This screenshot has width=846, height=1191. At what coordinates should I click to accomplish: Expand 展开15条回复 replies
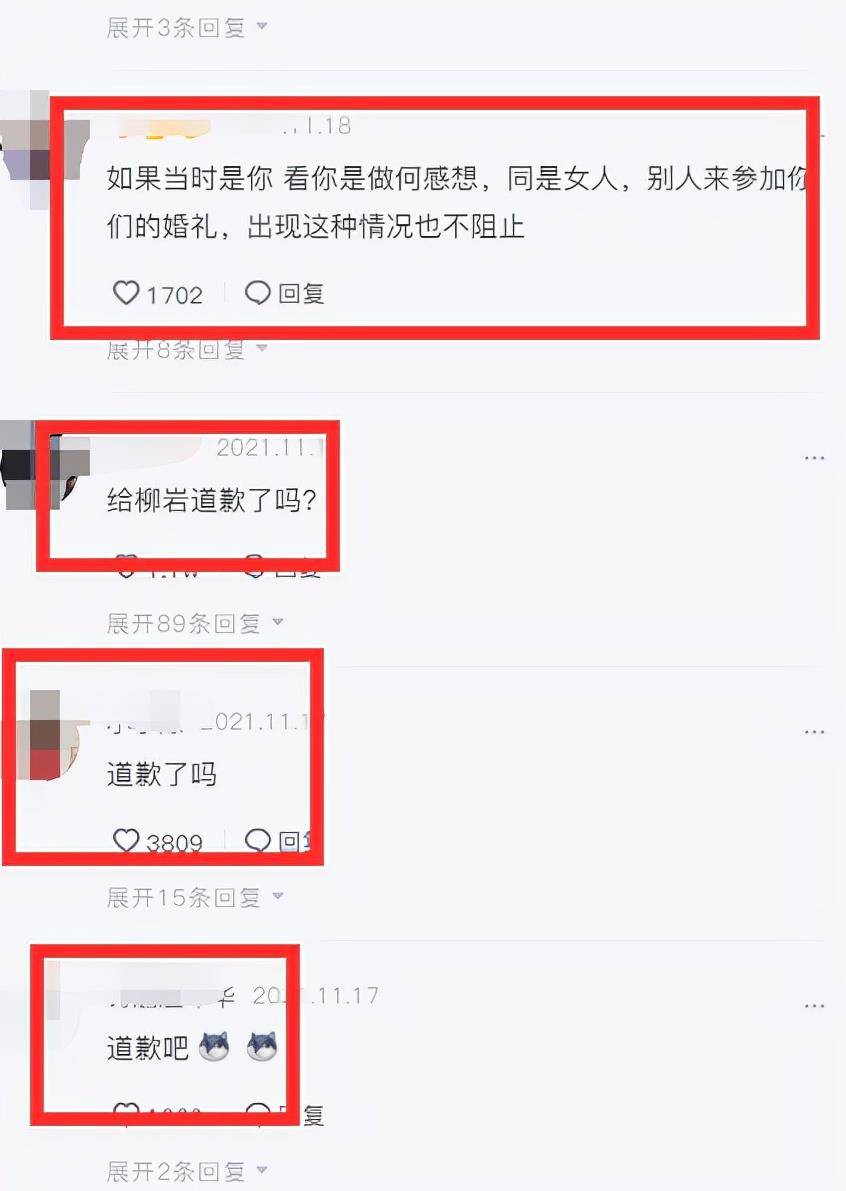(195, 897)
